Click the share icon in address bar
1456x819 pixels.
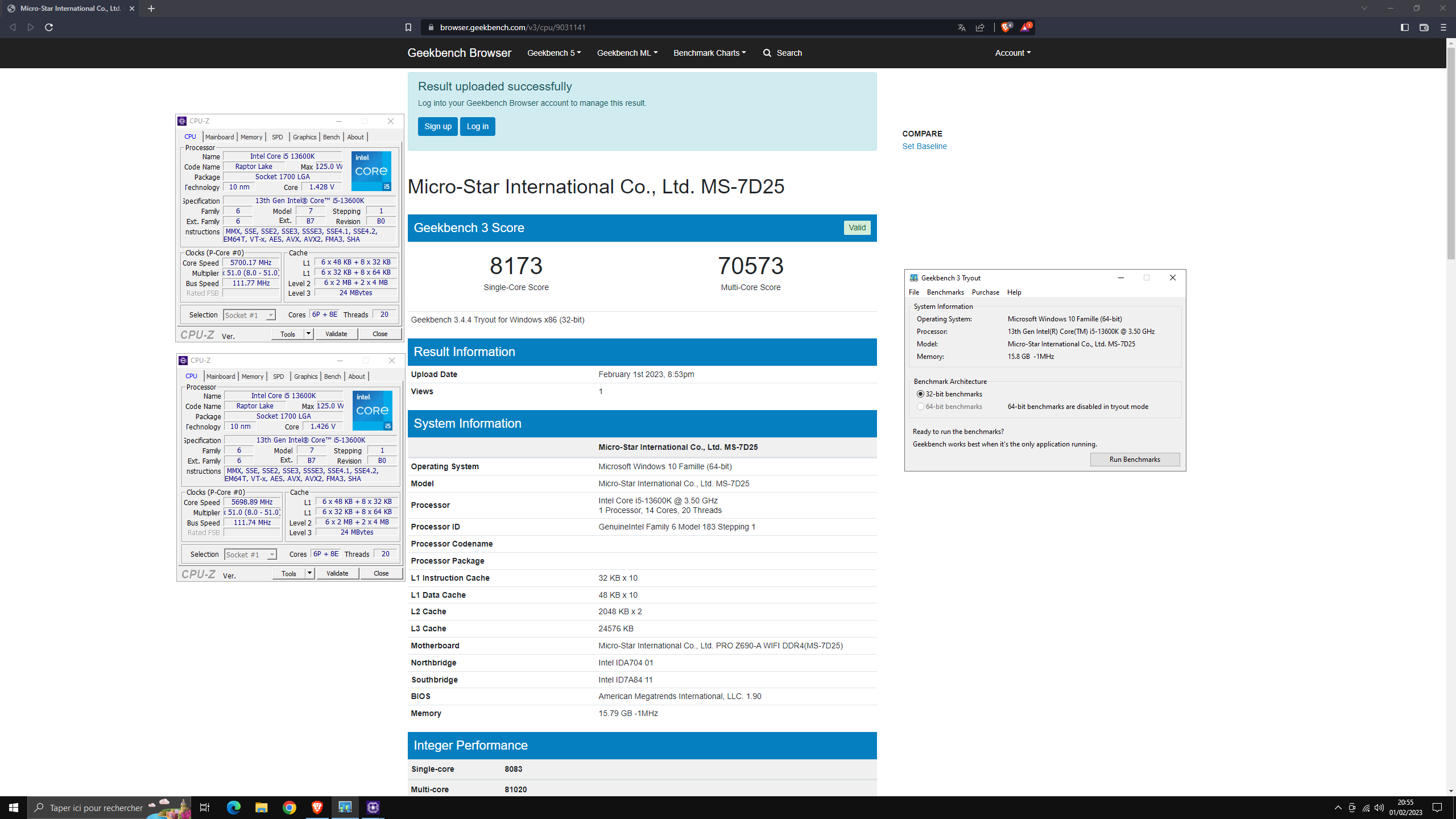[980, 27]
